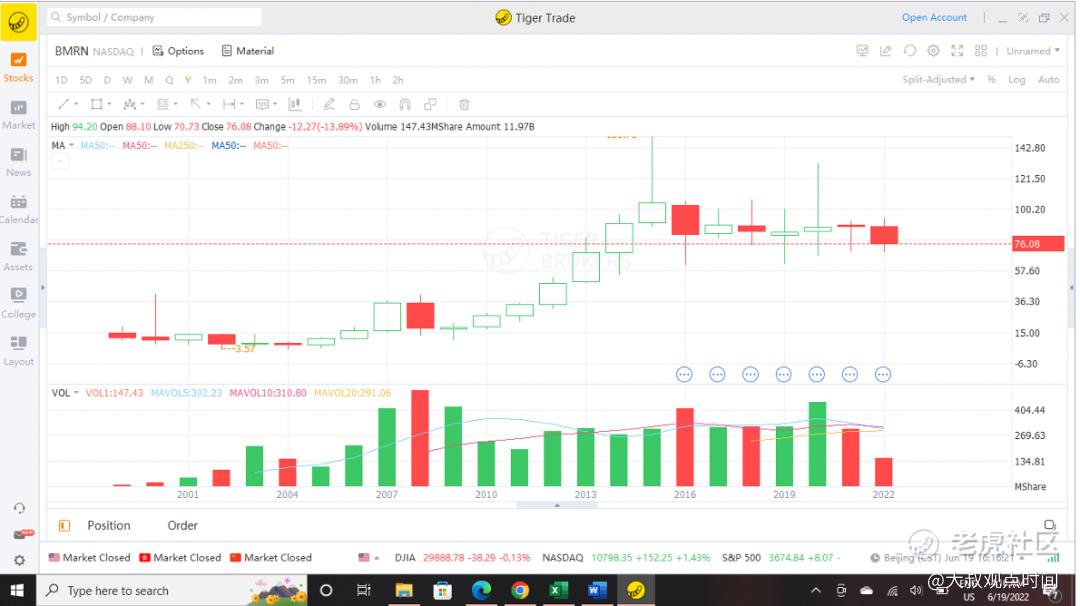This screenshot has width=1080, height=606.
Task: Open Excel from Windows taskbar
Action: (557, 590)
